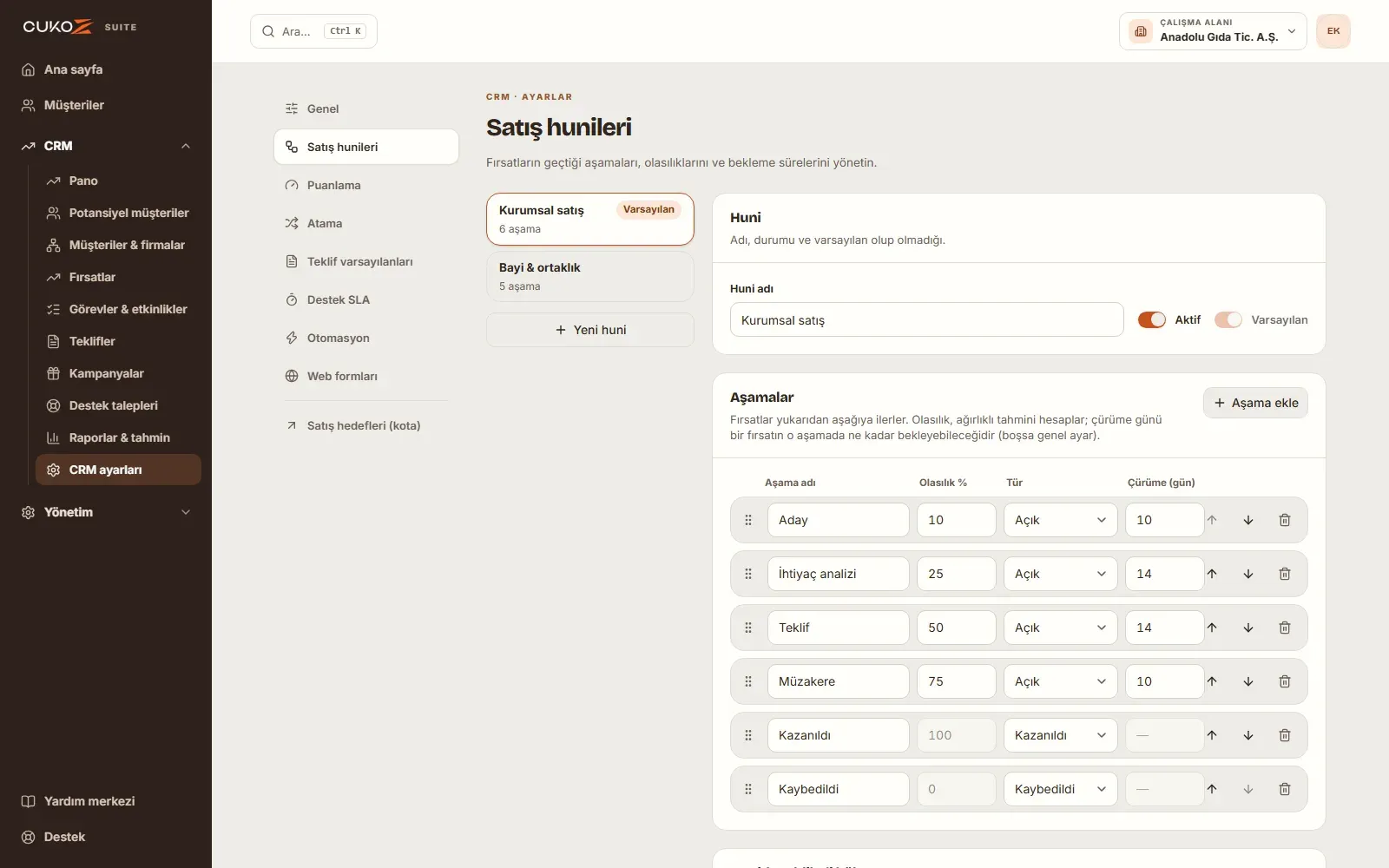1389x868 pixels.
Task: Click the Huni adı input field
Action: pos(927,319)
